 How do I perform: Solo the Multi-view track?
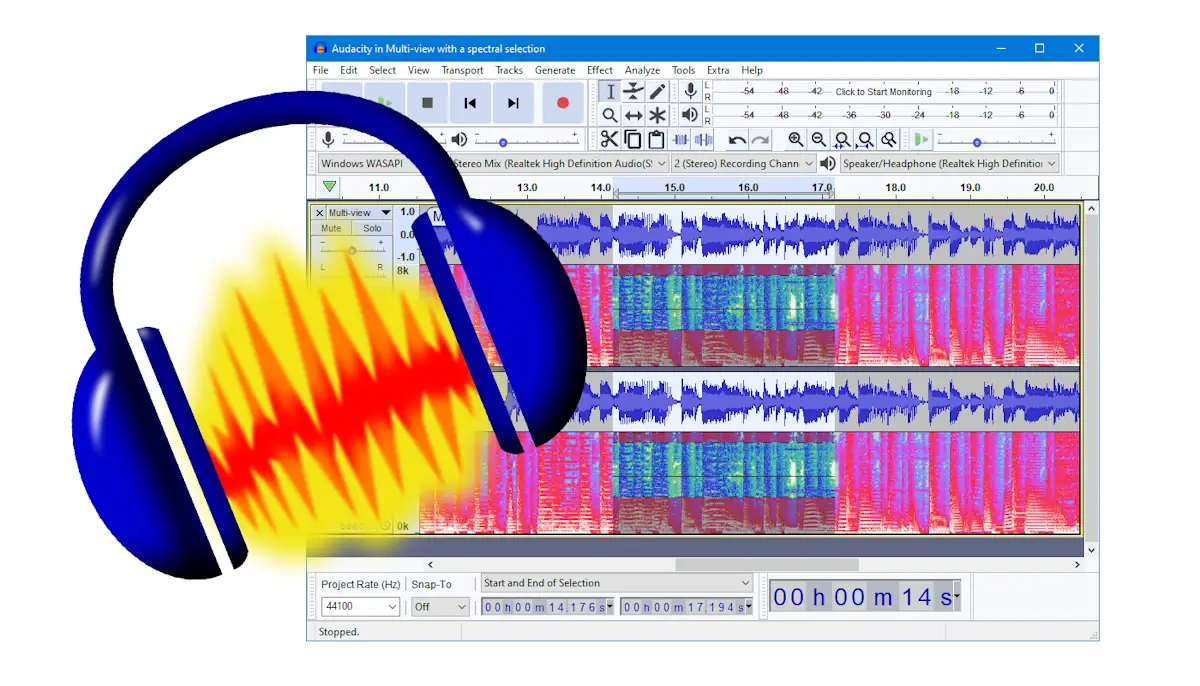[x=372, y=228]
